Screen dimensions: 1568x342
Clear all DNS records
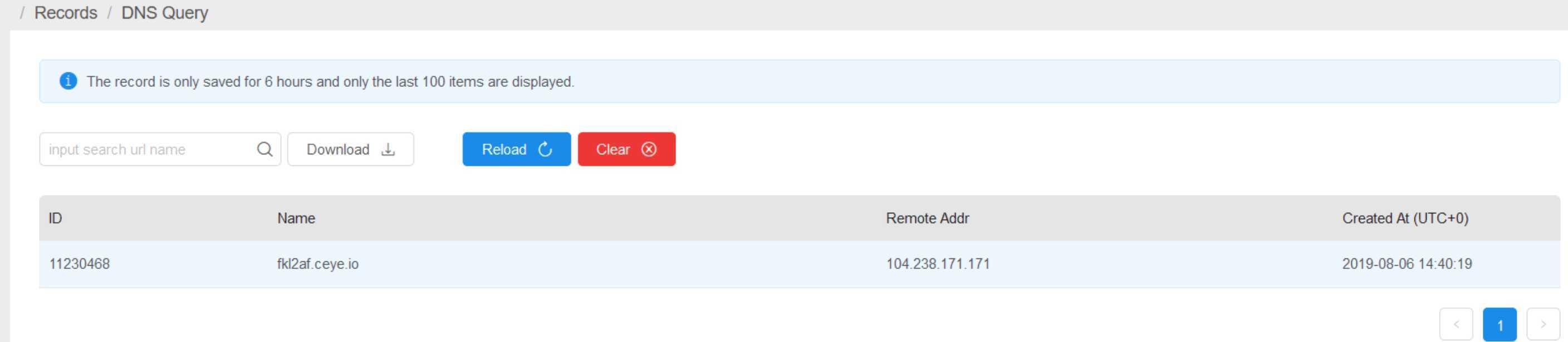(x=626, y=149)
